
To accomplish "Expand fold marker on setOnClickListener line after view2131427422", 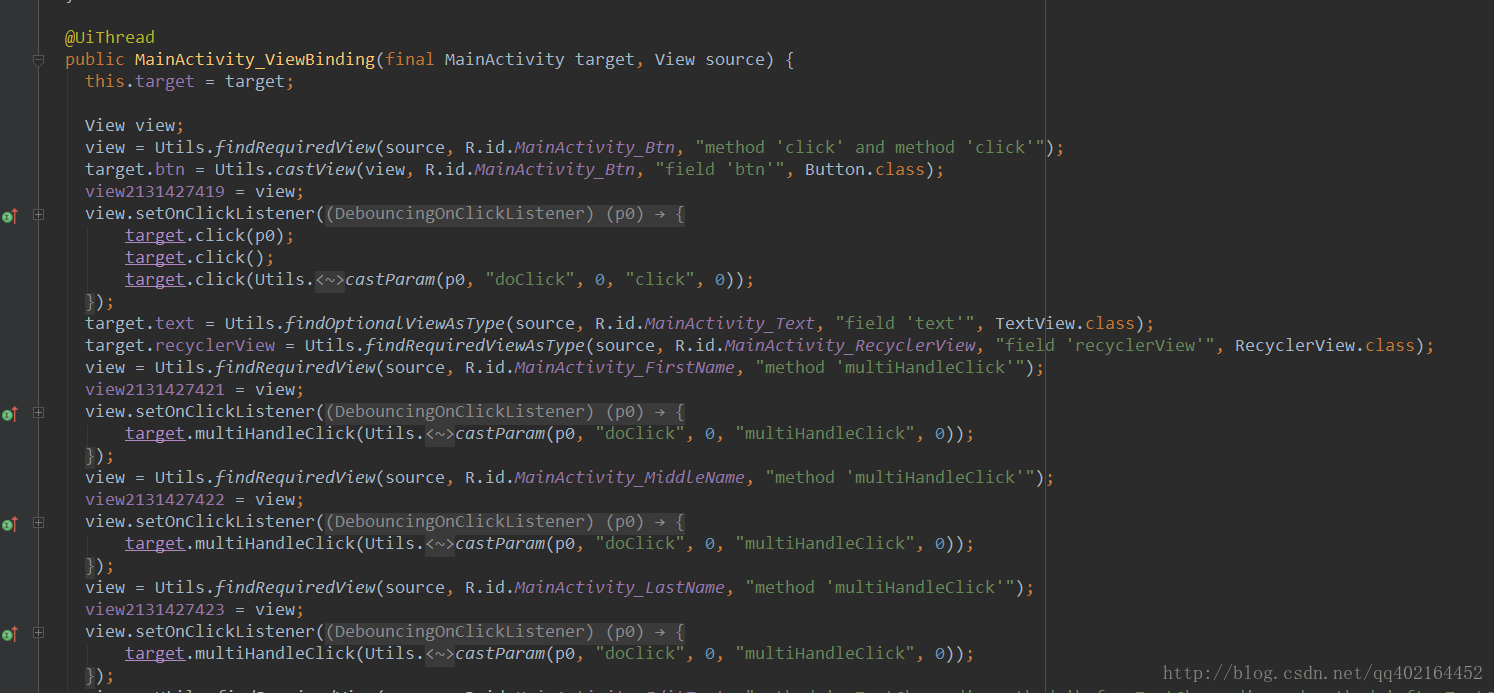I will pyautogui.click(x=38, y=522).
